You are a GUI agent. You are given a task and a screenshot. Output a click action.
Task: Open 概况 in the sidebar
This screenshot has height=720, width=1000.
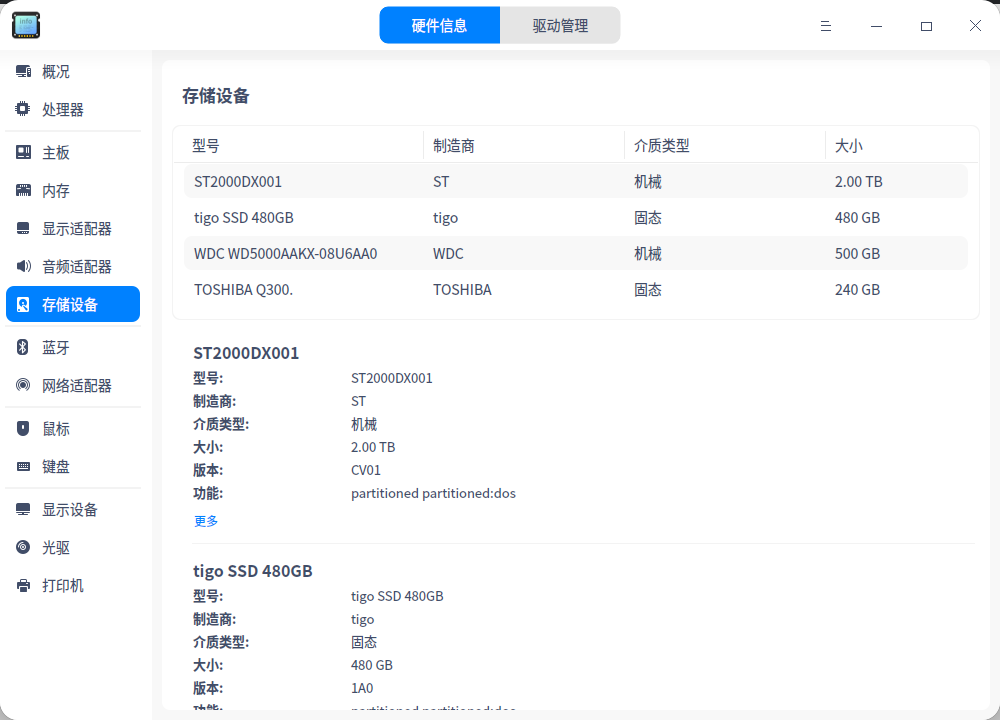click(x=73, y=71)
